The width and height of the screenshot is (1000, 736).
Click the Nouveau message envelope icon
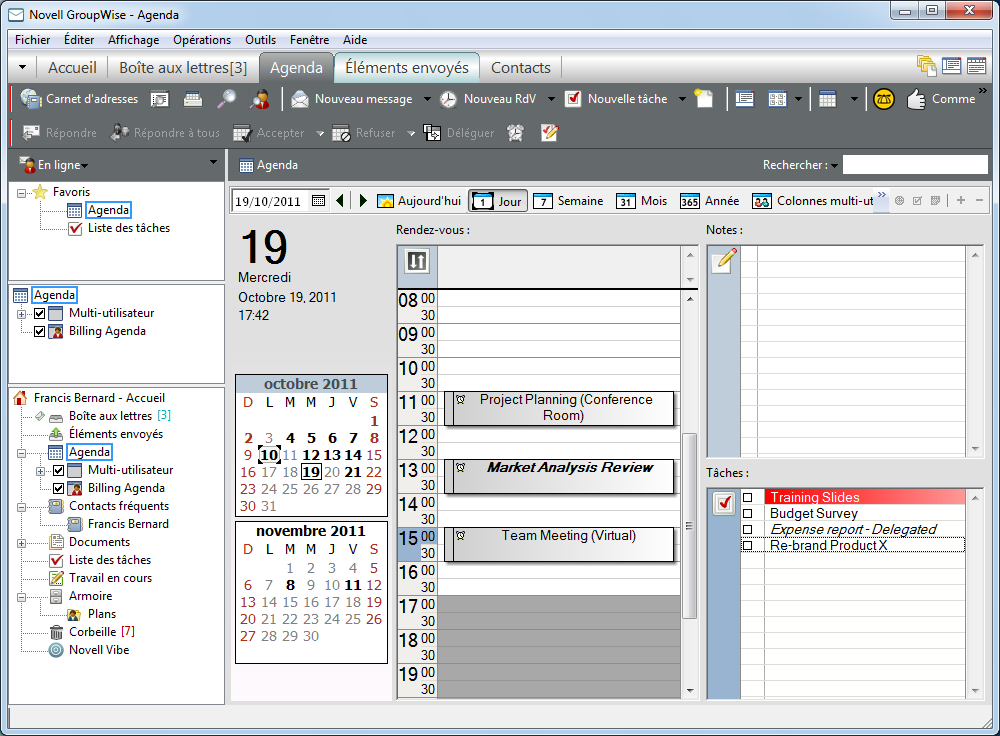pos(300,99)
